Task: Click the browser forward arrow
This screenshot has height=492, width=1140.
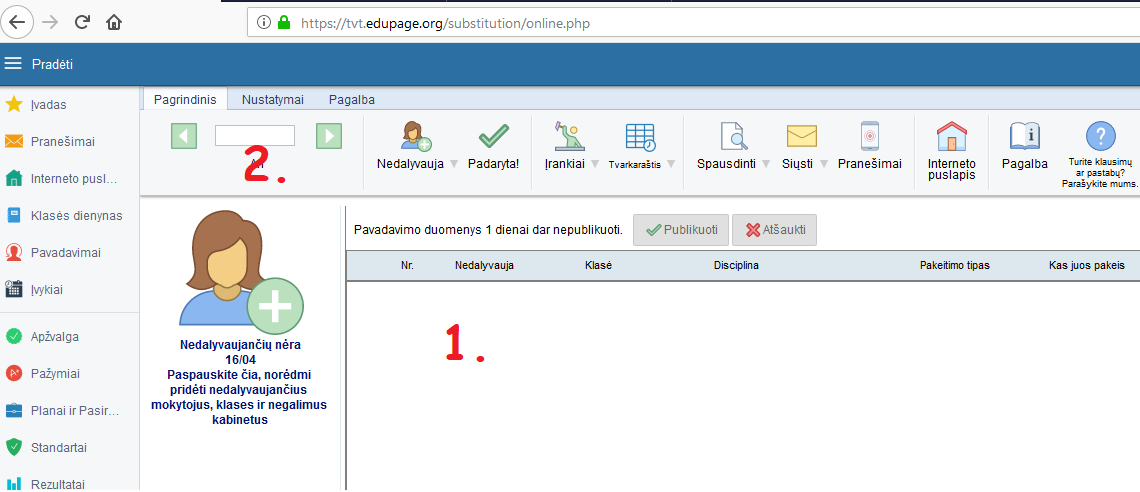Action: tap(50, 23)
